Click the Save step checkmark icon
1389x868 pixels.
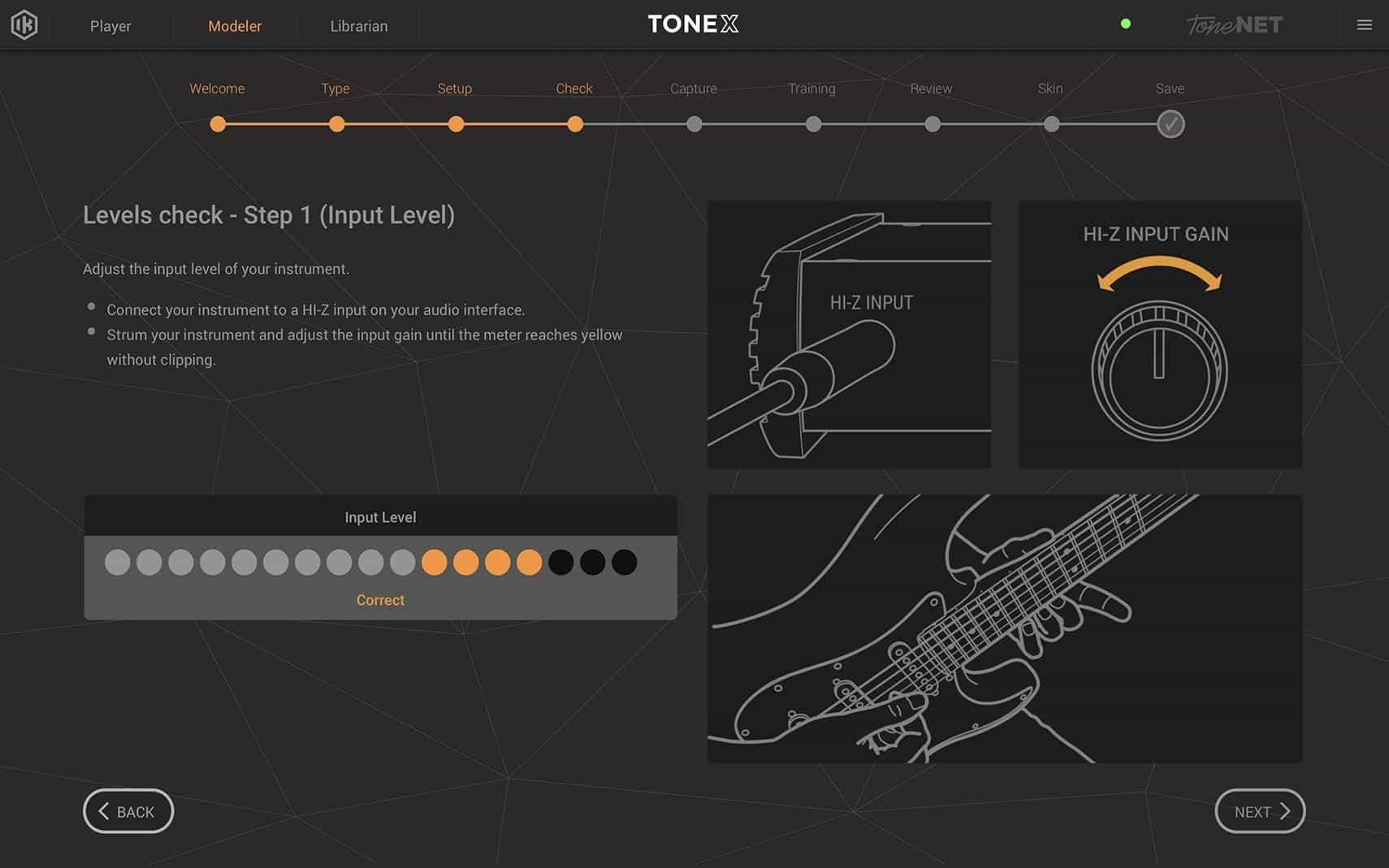[1170, 124]
